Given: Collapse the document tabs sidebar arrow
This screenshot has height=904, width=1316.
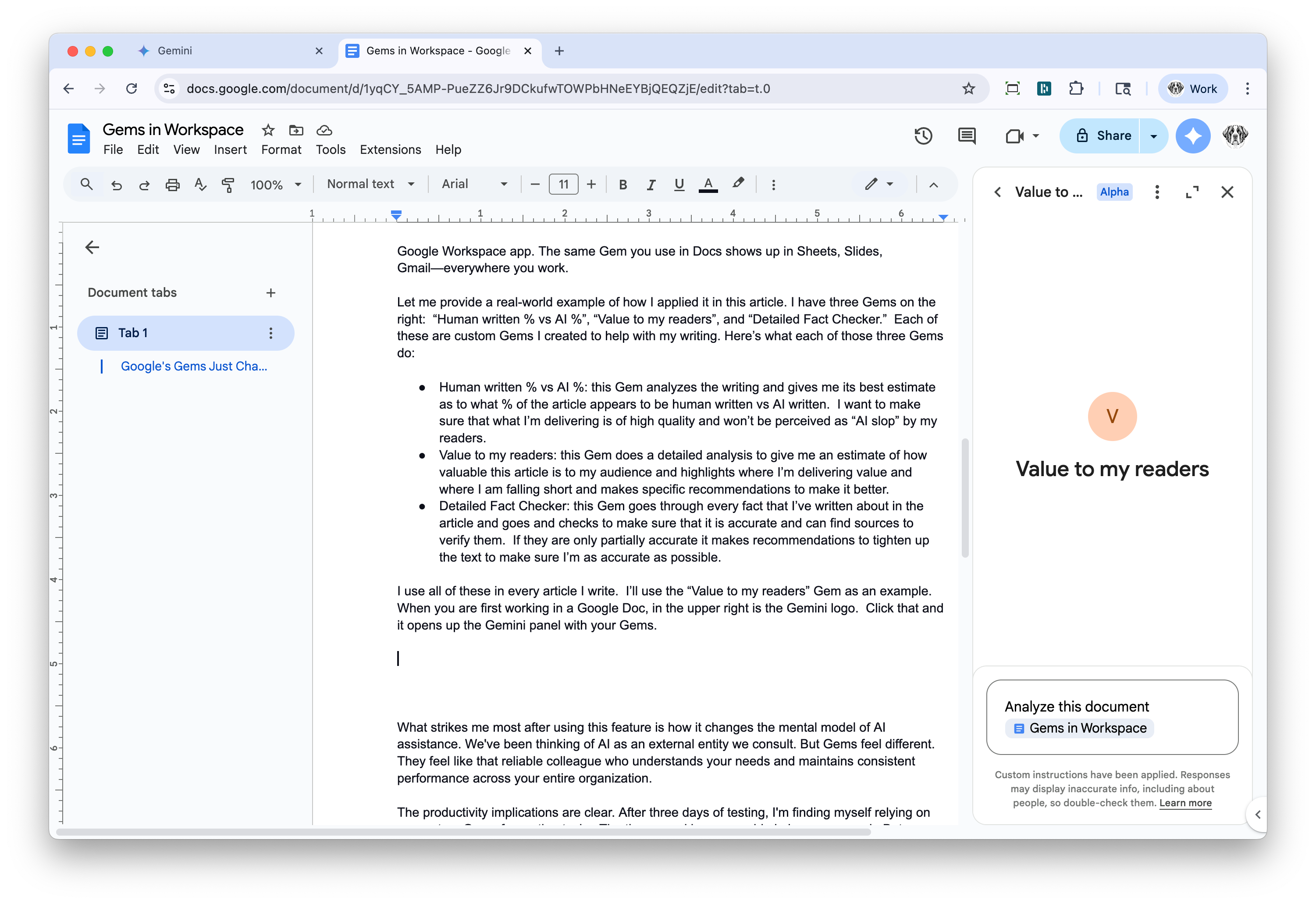Looking at the screenshot, I should (92, 247).
